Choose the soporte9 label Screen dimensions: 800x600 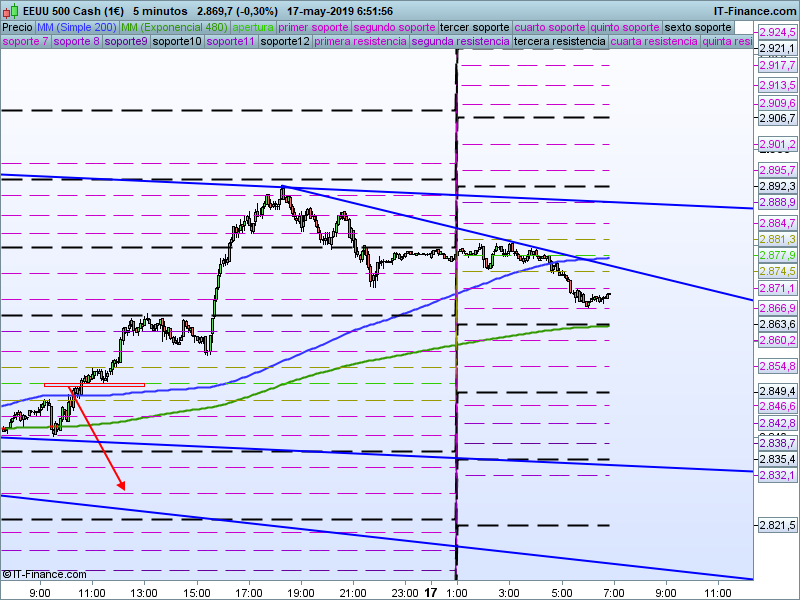point(126,41)
